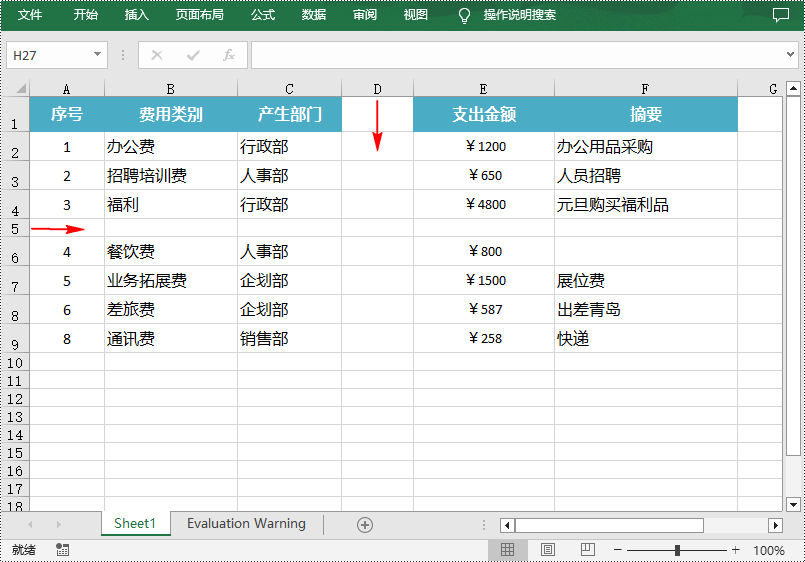Switch to Evaluation Warning sheet tab
Image resolution: width=805 pixels, height=562 pixels.
pos(246,524)
